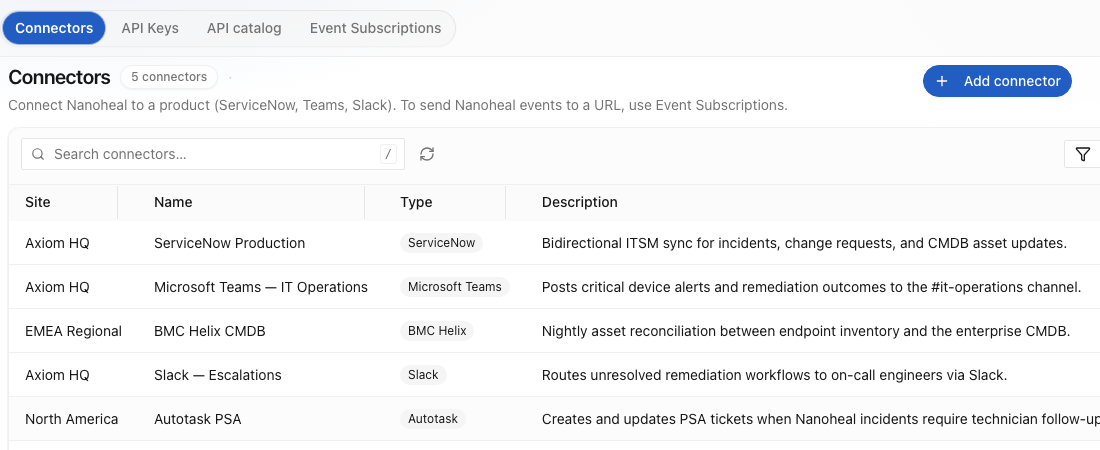The image size is (1100, 450).
Task: Click the Microsoft Teams type badge
Action: [455, 286]
